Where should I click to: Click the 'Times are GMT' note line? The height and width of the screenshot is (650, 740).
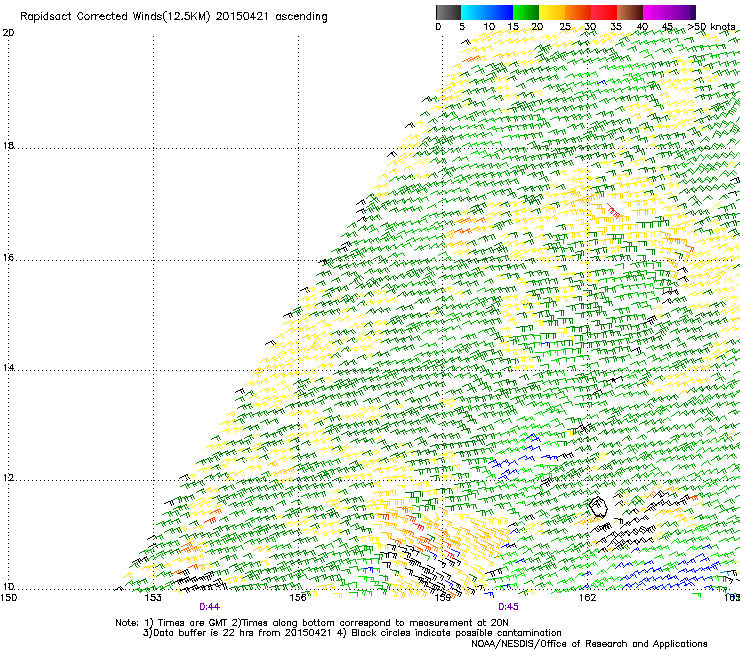312,623
